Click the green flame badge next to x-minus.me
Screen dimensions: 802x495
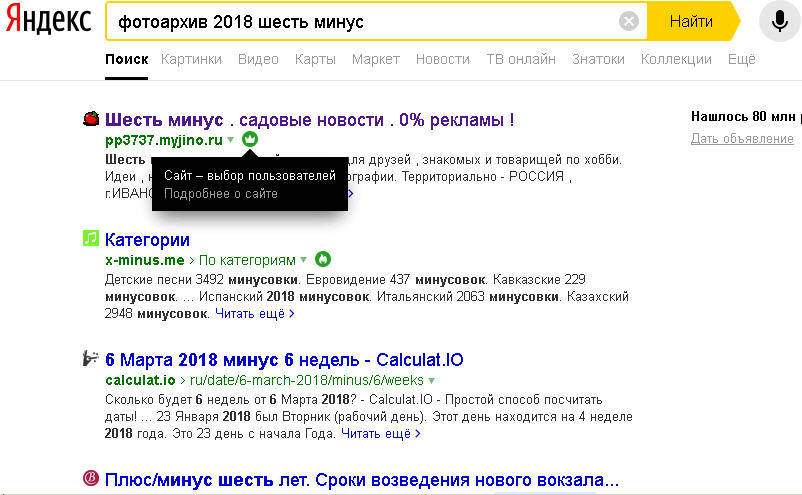tap(323, 259)
